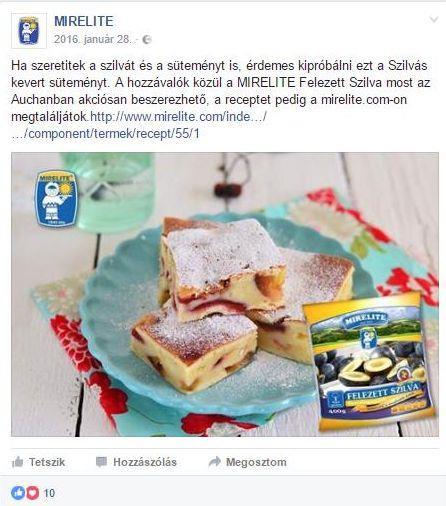446x506 pixels.
Task: Open Hozzászólás to write a comment
Action: click(x=136, y=462)
